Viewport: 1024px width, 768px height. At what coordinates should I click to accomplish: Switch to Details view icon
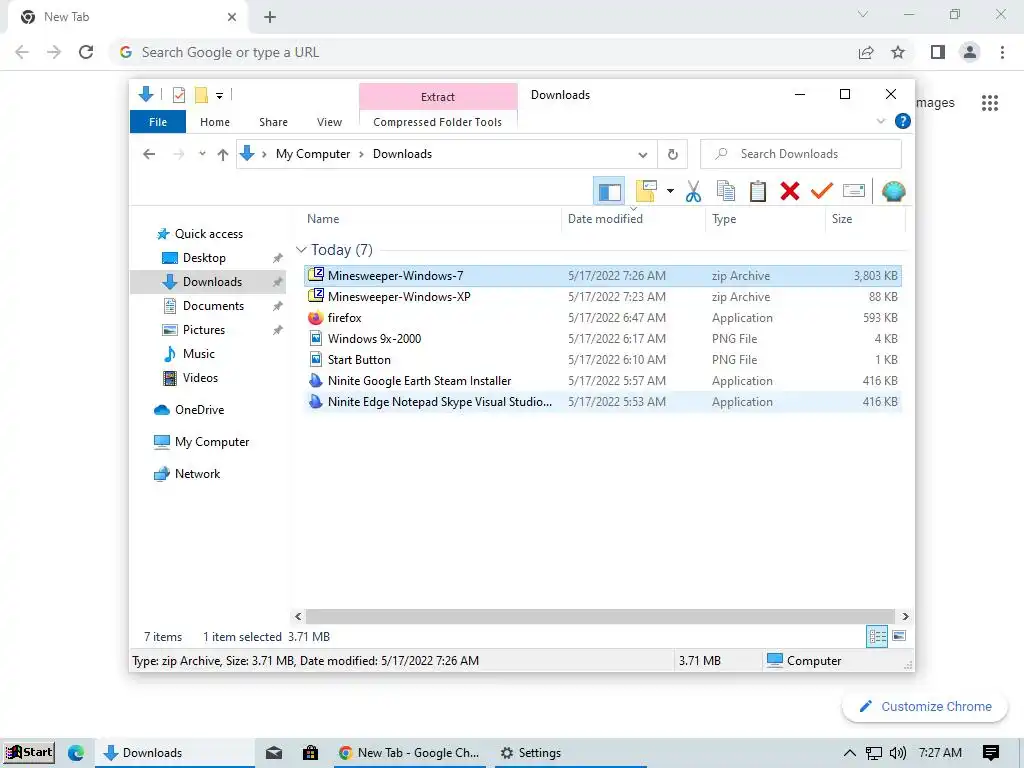tap(876, 636)
